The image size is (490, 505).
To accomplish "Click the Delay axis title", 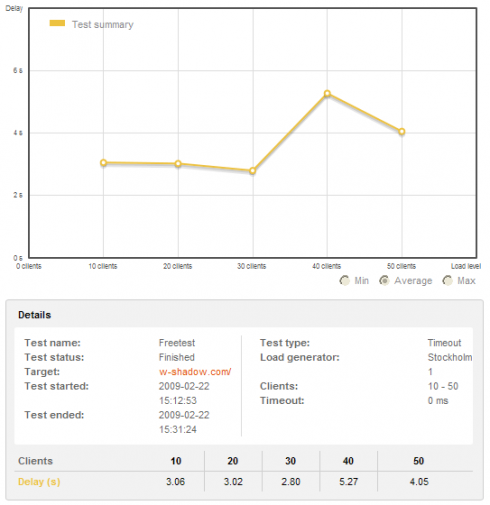I will (x=14, y=8).
